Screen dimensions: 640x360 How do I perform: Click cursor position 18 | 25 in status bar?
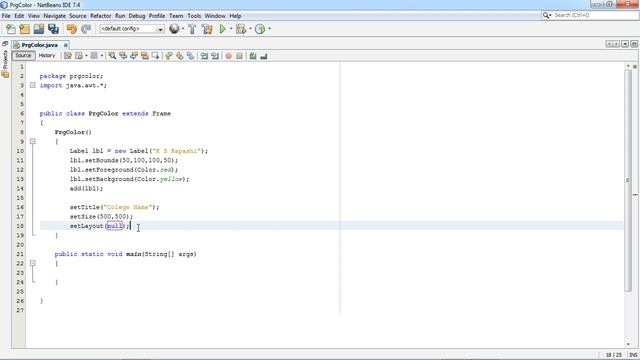pos(613,355)
